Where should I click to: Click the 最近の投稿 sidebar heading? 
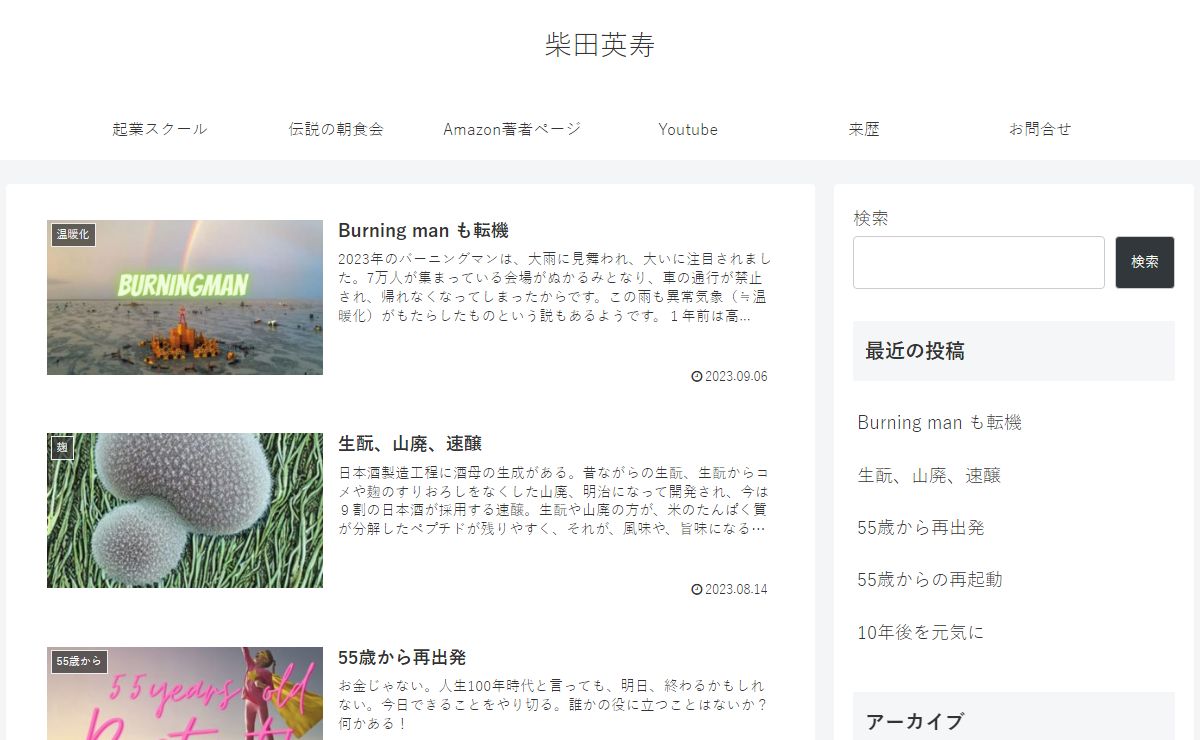pyautogui.click(x=1014, y=351)
